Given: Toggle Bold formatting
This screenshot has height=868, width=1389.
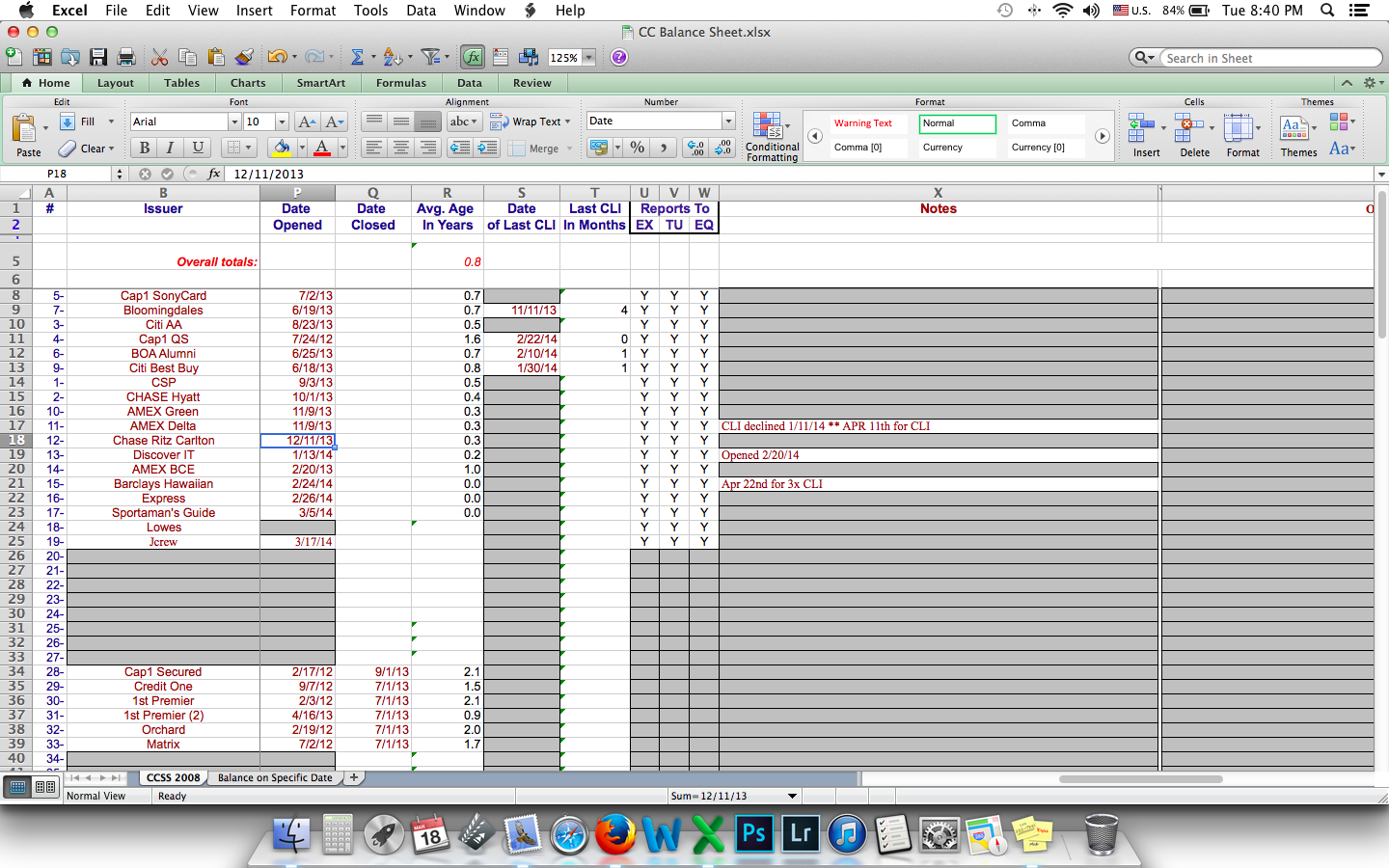Looking at the screenshot, I should (145, 148).
